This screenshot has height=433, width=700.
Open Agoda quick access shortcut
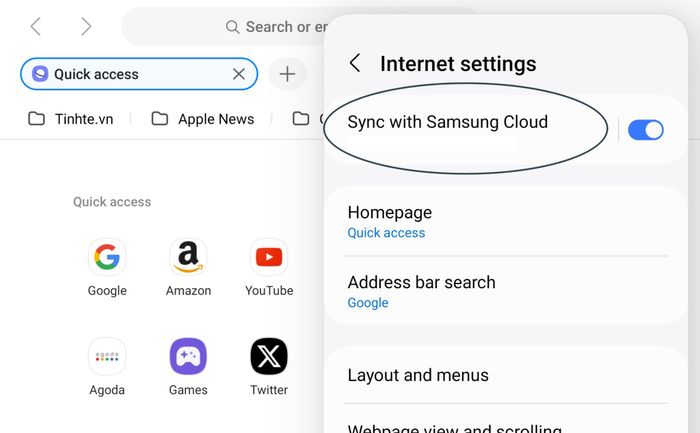pos(107,366)
